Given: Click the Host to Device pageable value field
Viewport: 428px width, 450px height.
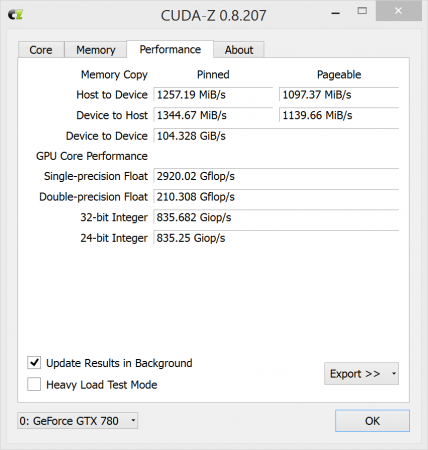Looking at the screenshot, I should click(x=339, y=95).
